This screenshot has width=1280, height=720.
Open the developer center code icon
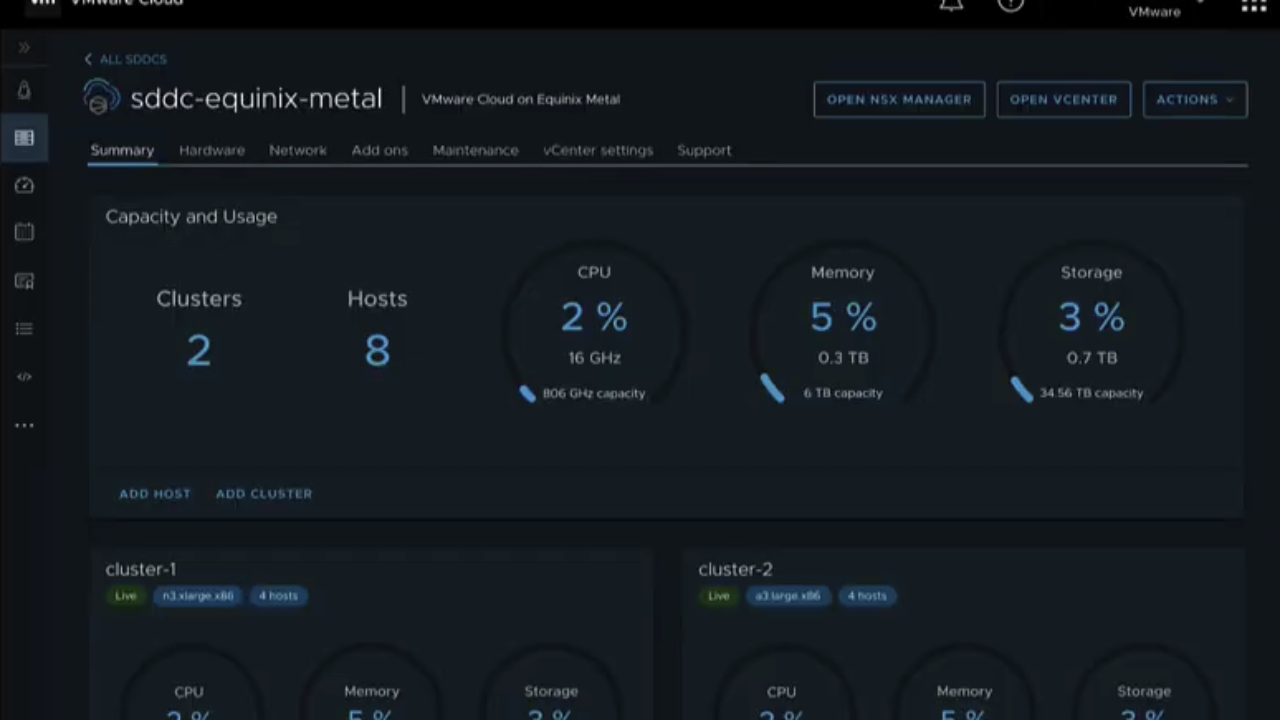click(24, 377)
